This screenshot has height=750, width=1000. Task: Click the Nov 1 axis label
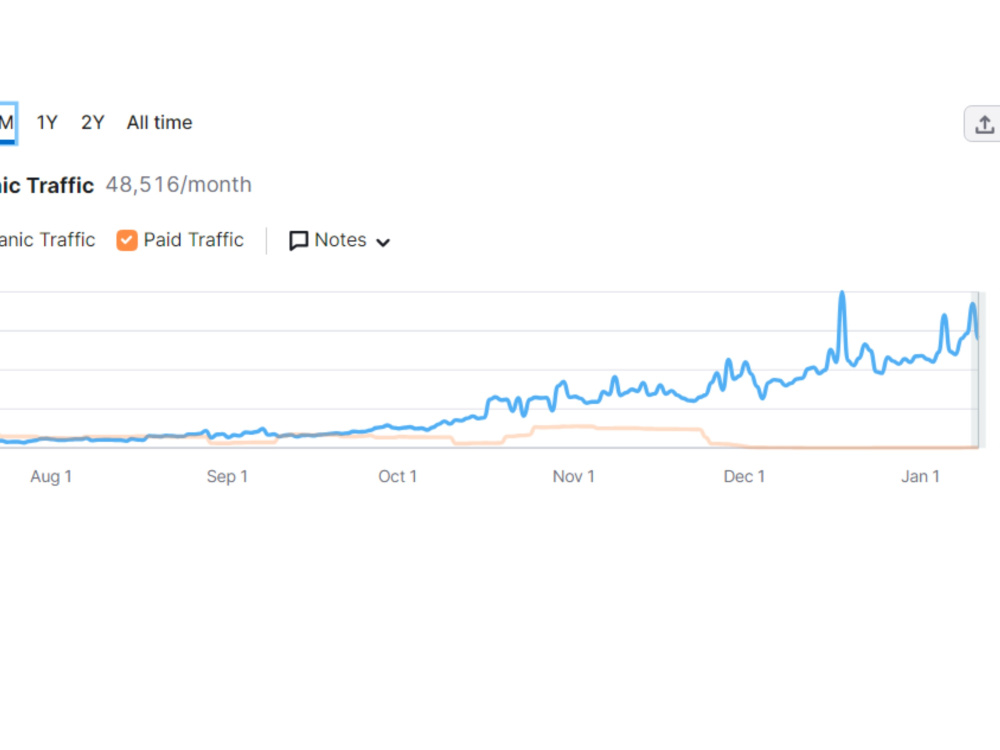point(573,476)
